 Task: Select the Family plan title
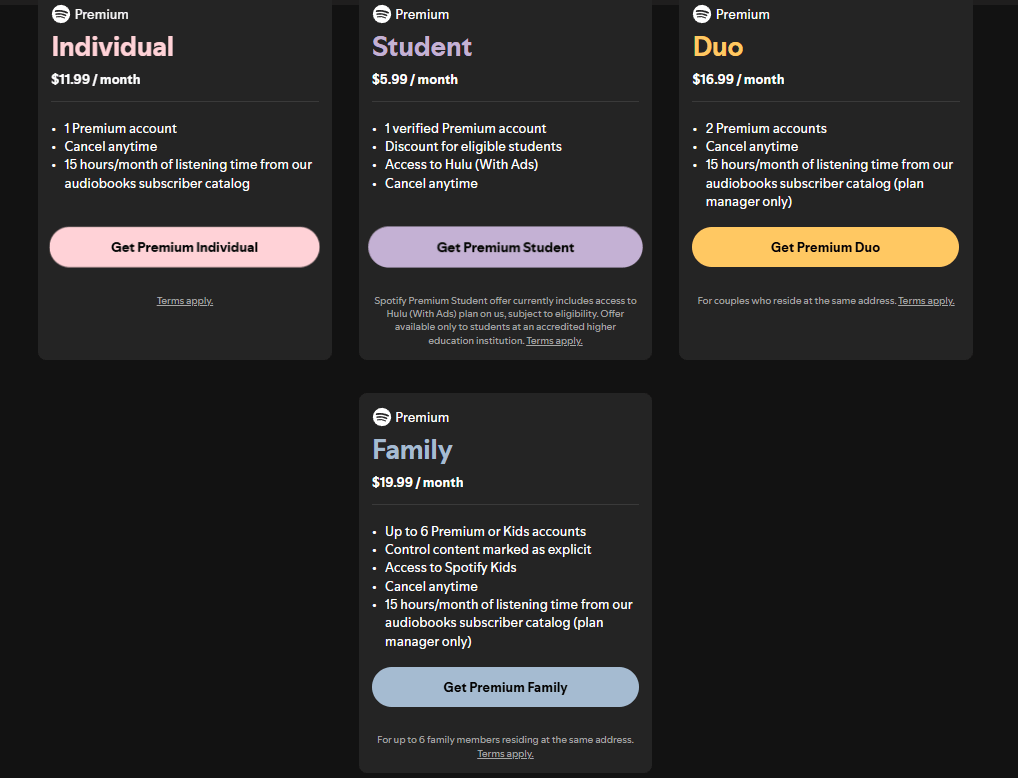point(412,450)
